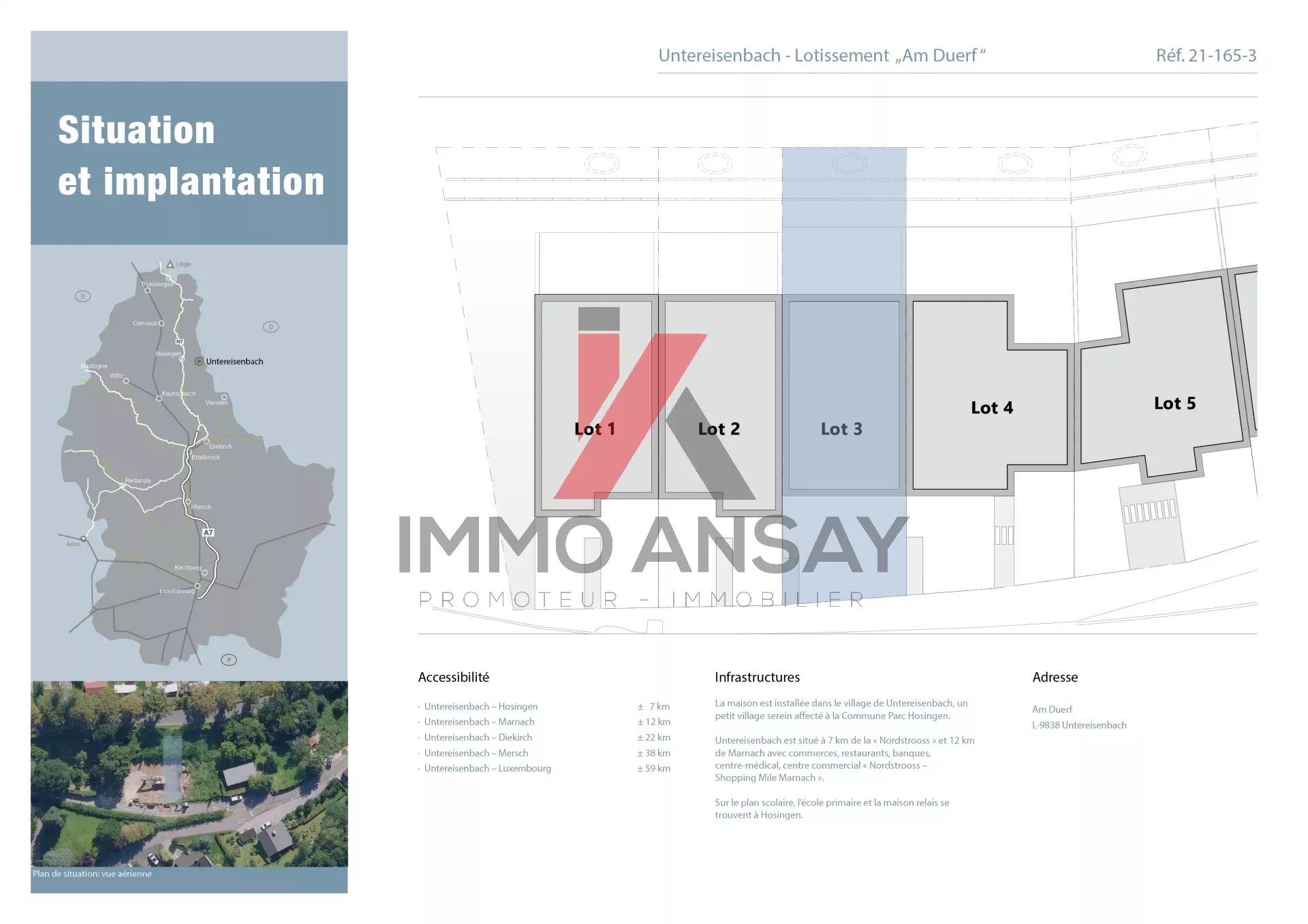The height and width of the screenshot is (924, 1308).
Task: Click the Vianden town marker
Action: click(x=224, y=397)
